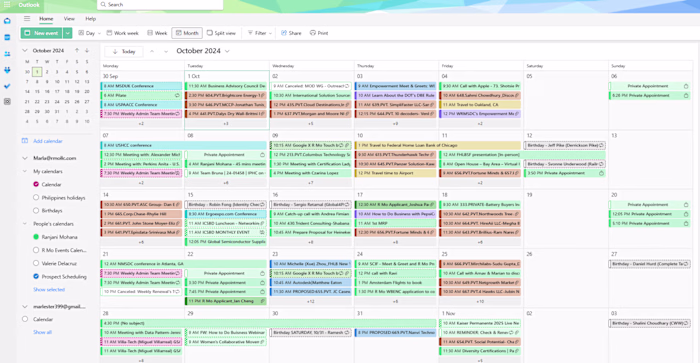Open the To Do checkmark icon
This screenshot has width=700, height=363.
click(x=7, y=86)
